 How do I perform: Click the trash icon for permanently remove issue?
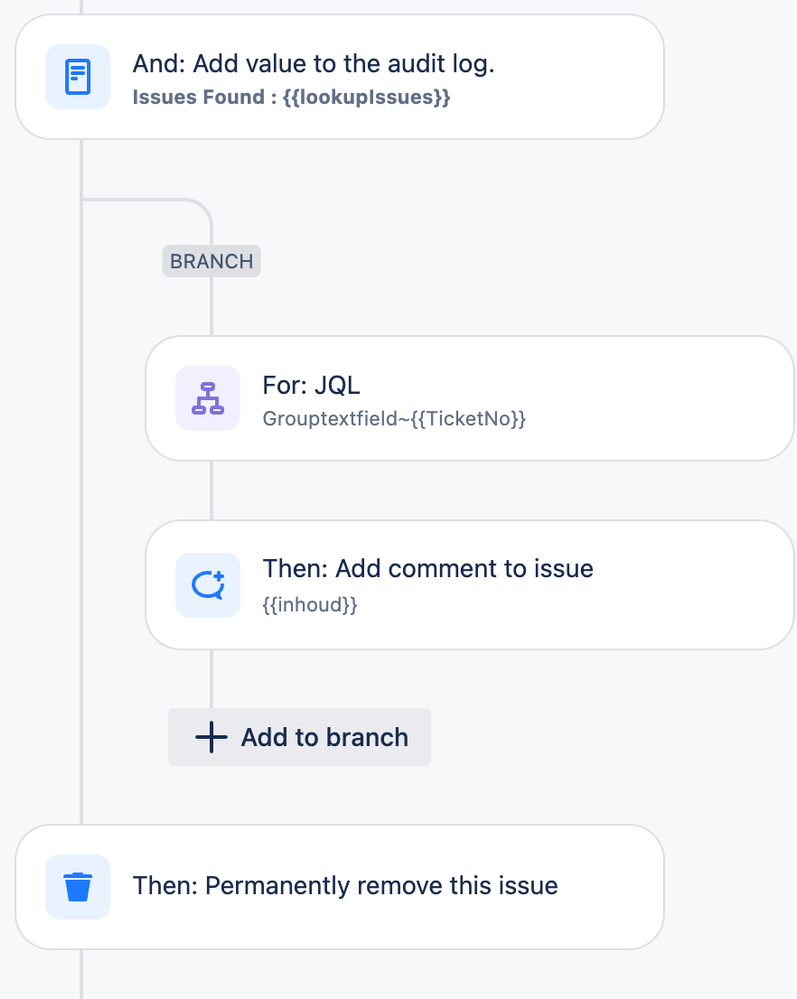(77, 886)
